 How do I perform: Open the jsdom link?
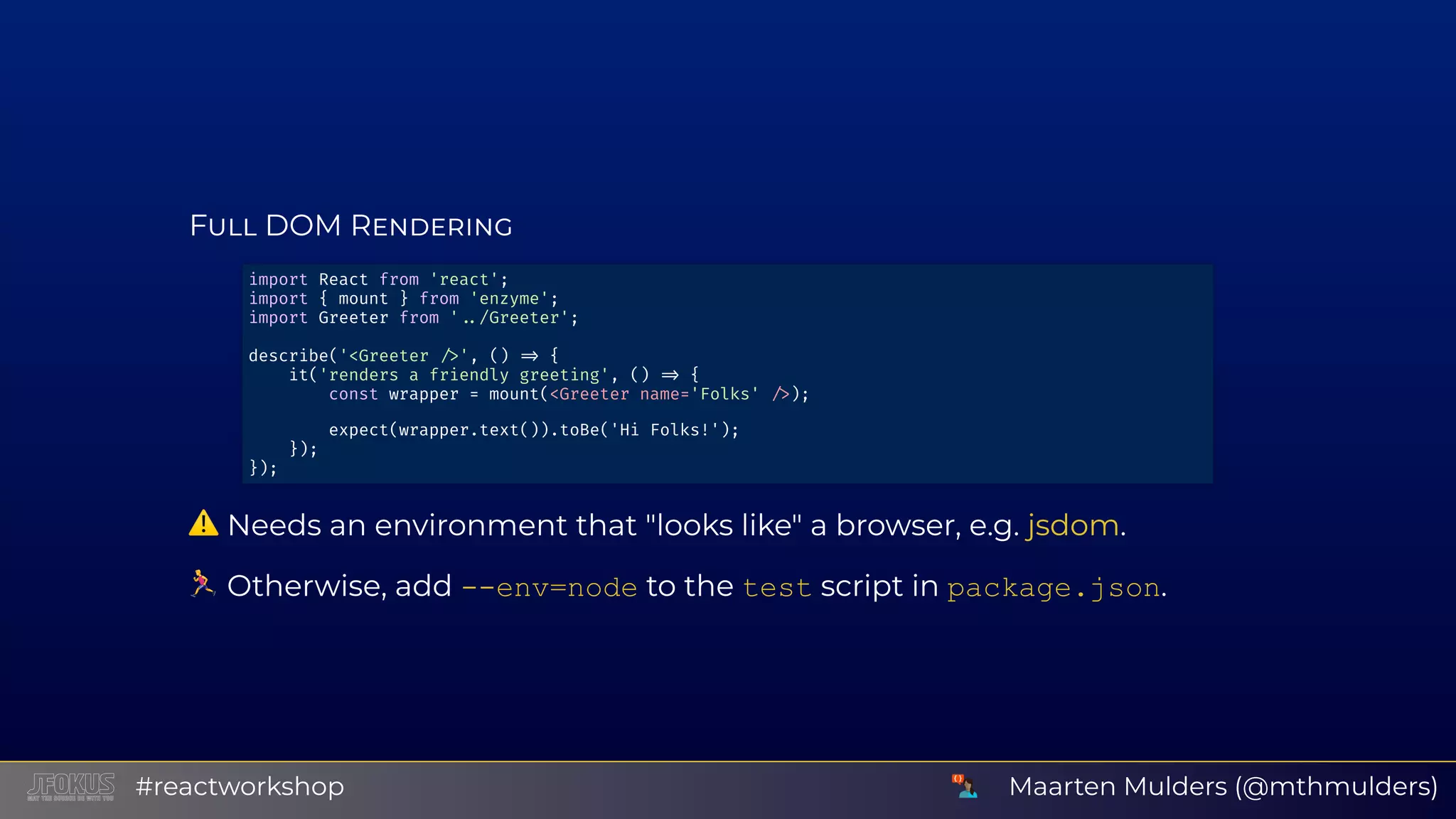click(1072, 525)
